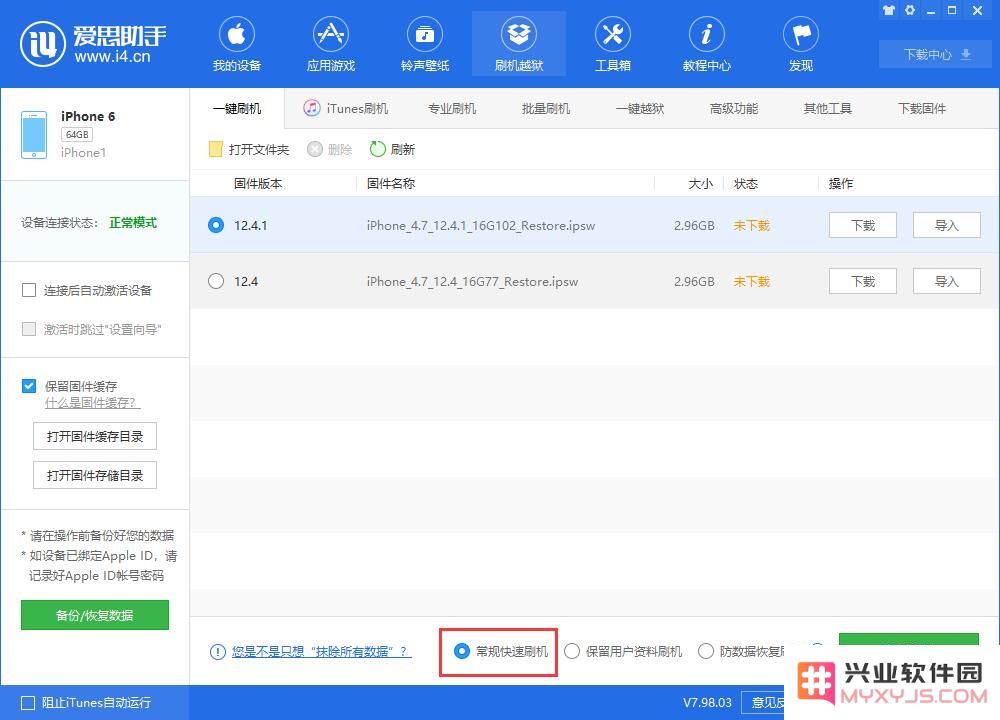1000x720 pixels.
Task: Click 状态 column header
Action: 746,184
